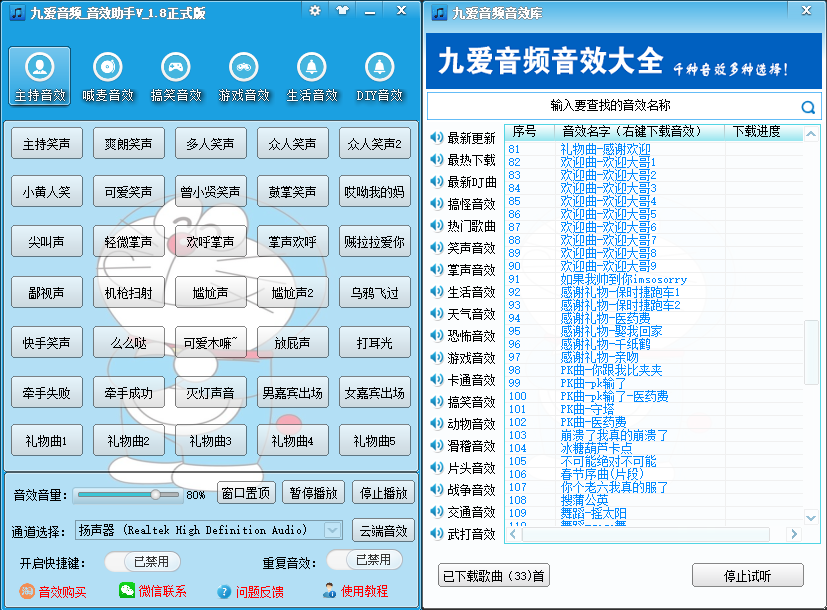Screen dimensions: 827x610
Task: Play 机枪扫射 sound effect
Action: tap(129, 292)
